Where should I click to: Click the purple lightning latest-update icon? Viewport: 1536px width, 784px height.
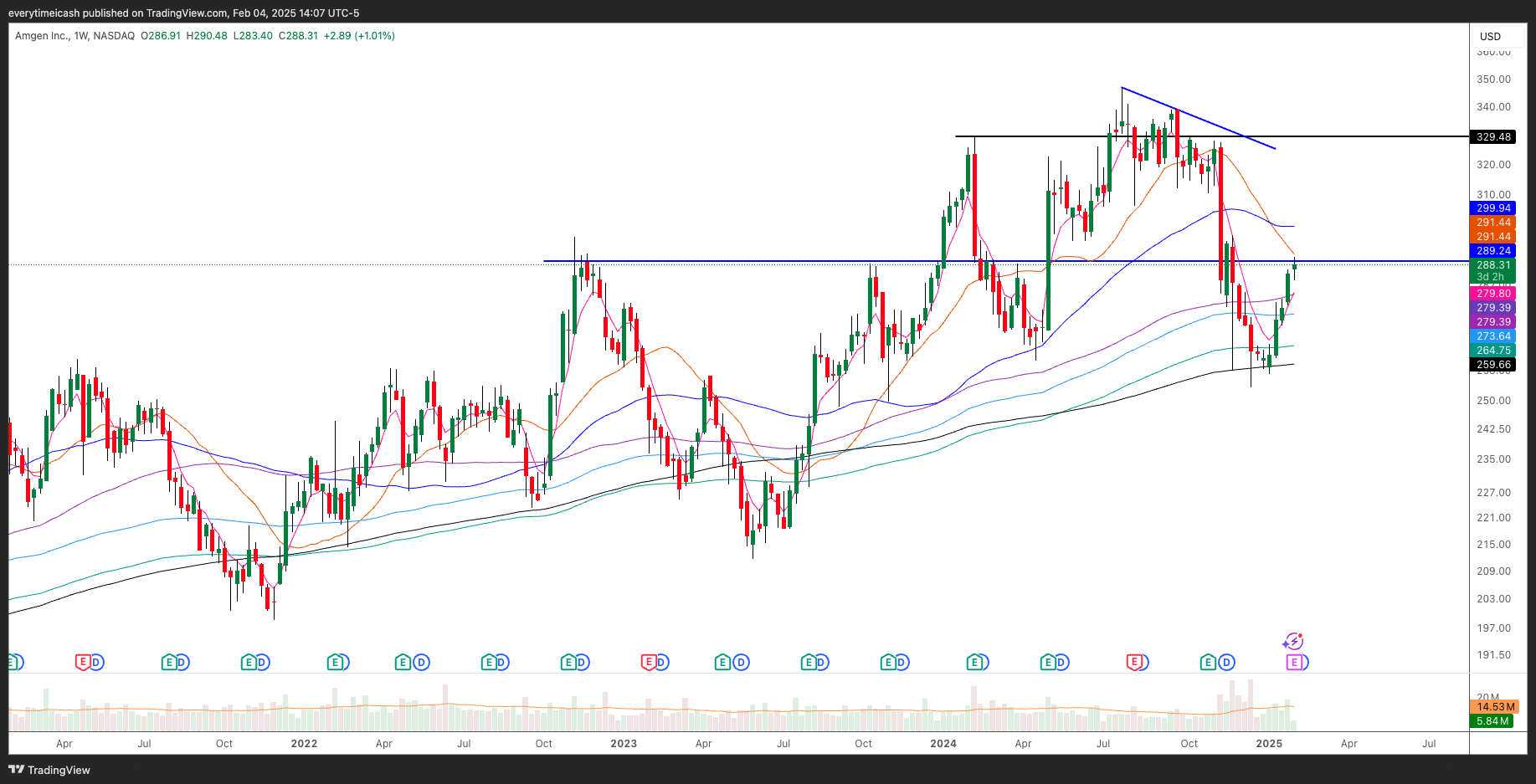[1293, 642]
